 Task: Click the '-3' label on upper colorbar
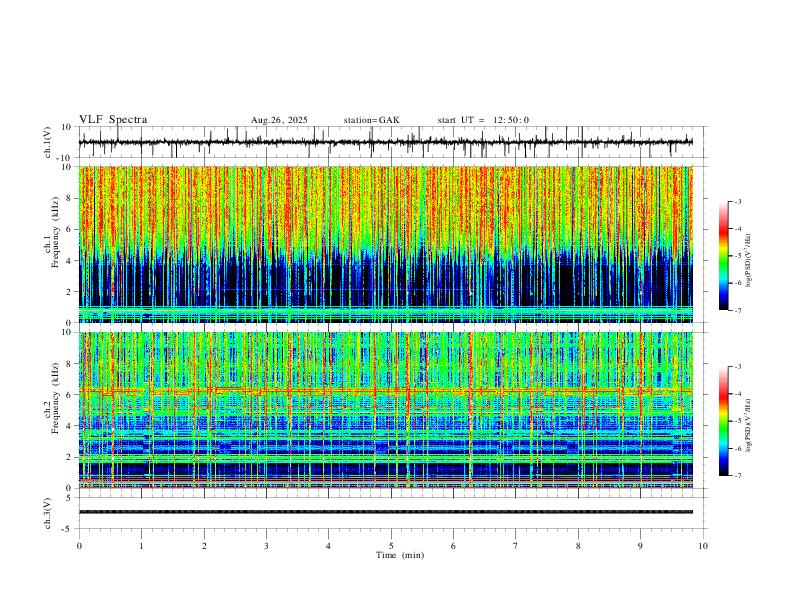[738, 201]
